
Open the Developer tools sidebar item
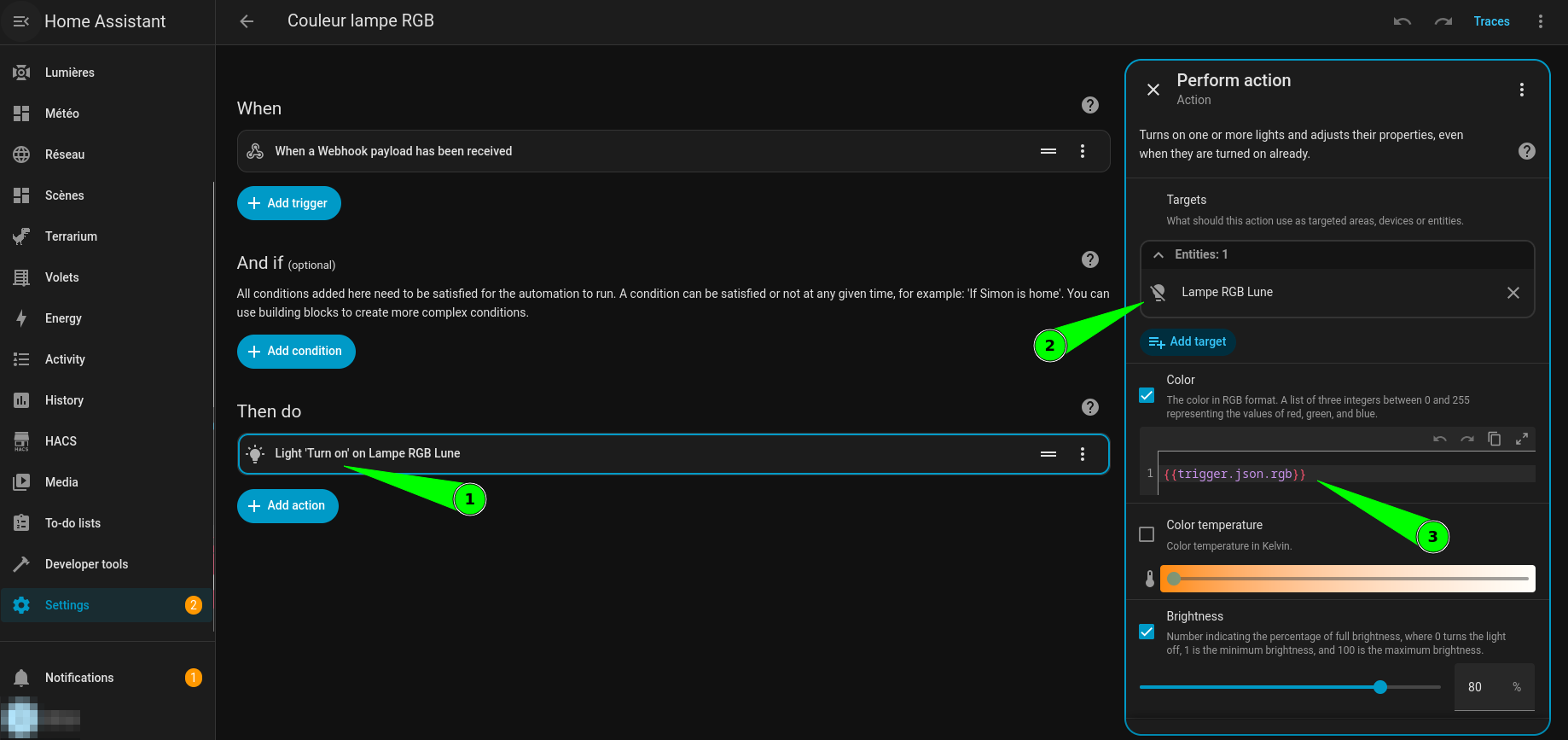pyautogui.click(x=86, y=564)
